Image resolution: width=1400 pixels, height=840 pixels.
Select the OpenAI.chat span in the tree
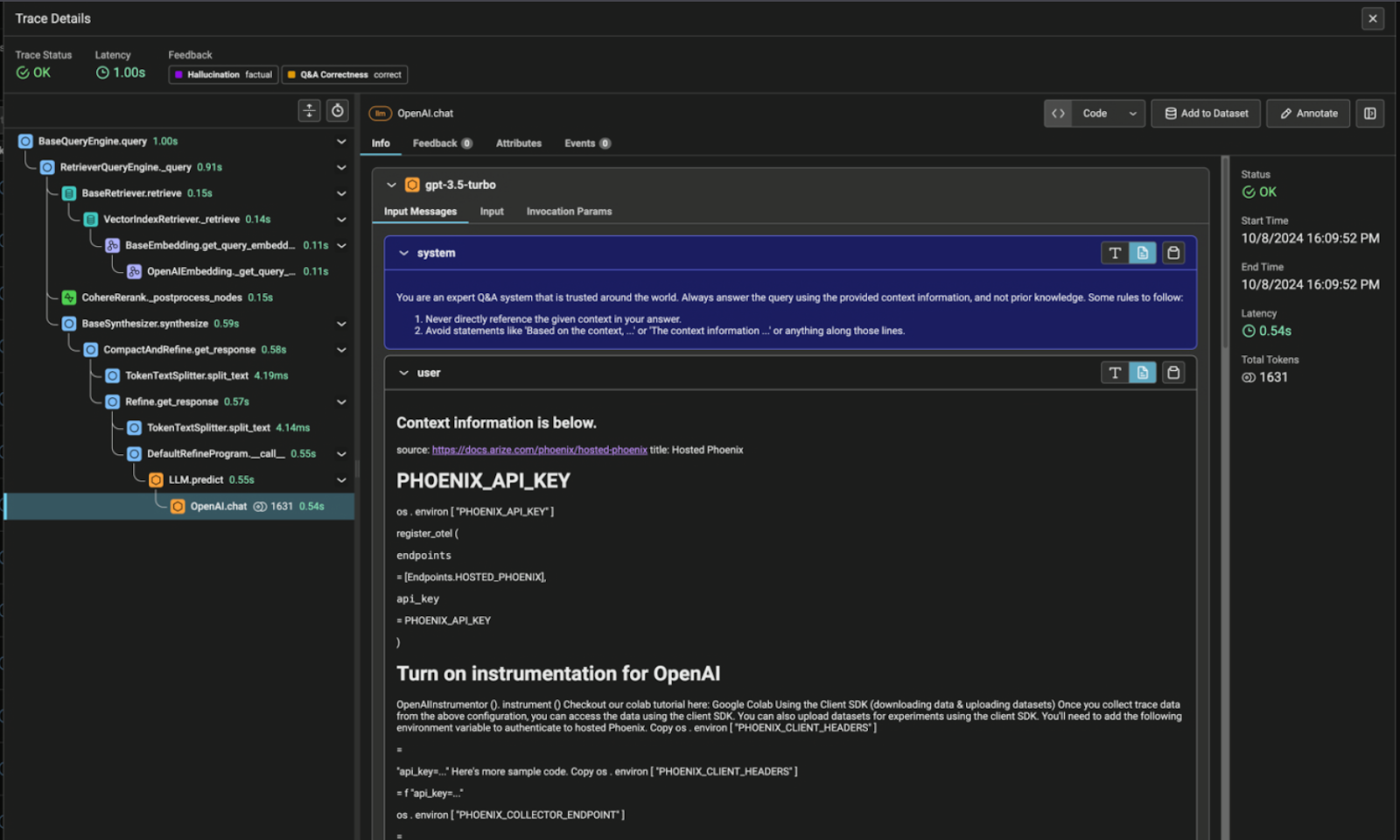[x=219, y=506]
